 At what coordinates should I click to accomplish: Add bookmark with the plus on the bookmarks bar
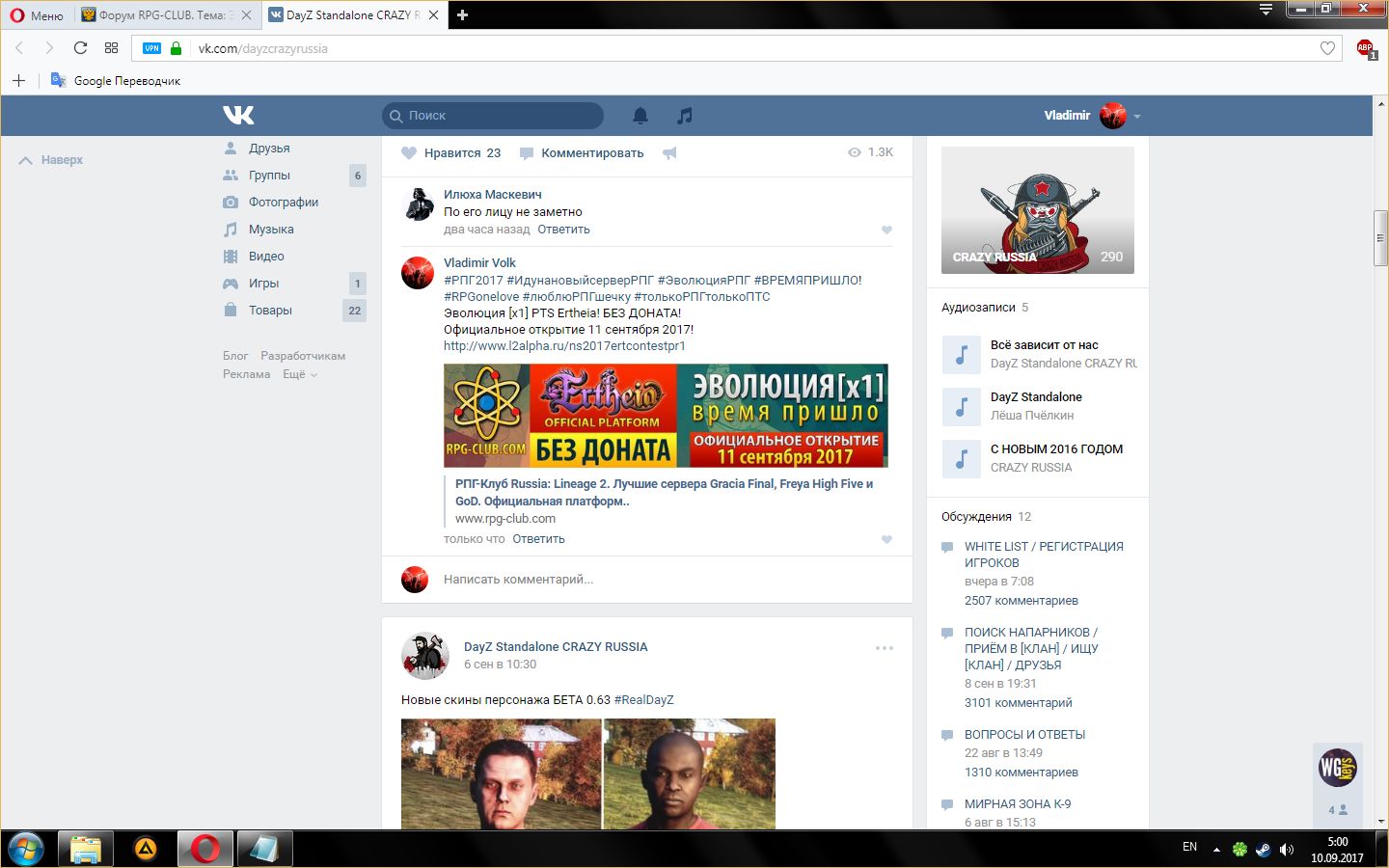(18, 81)
